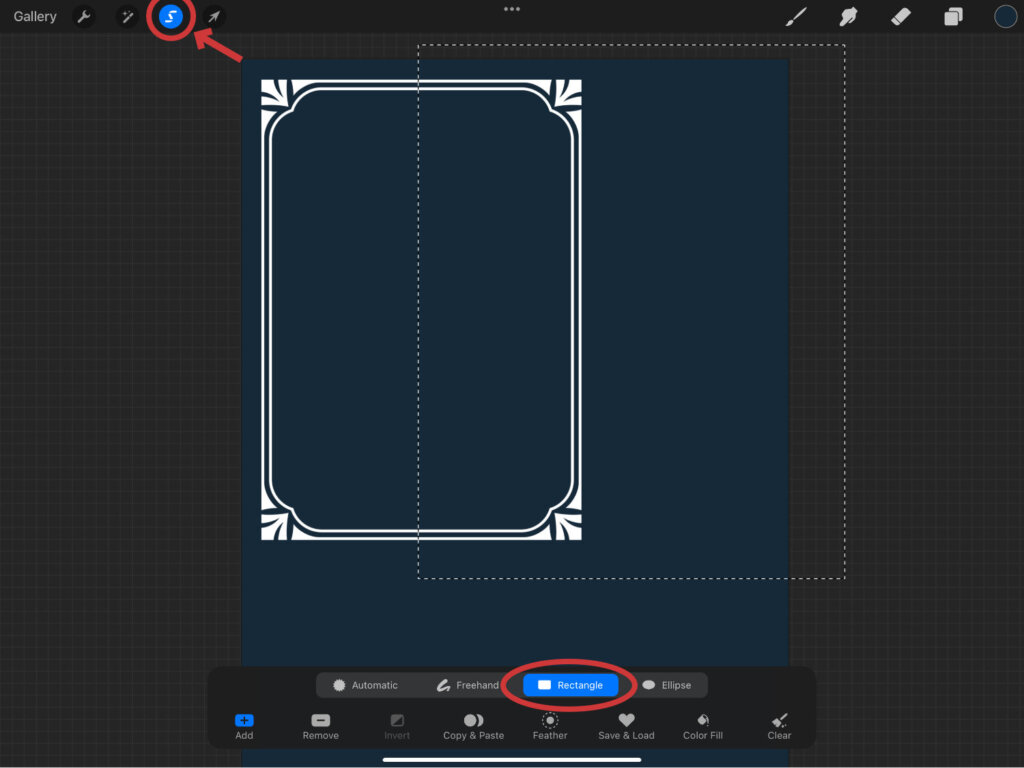This screenshot has height=768, width=1024.
Task: Activate the Transform arrow tool
Action: (x=213, y=17)
